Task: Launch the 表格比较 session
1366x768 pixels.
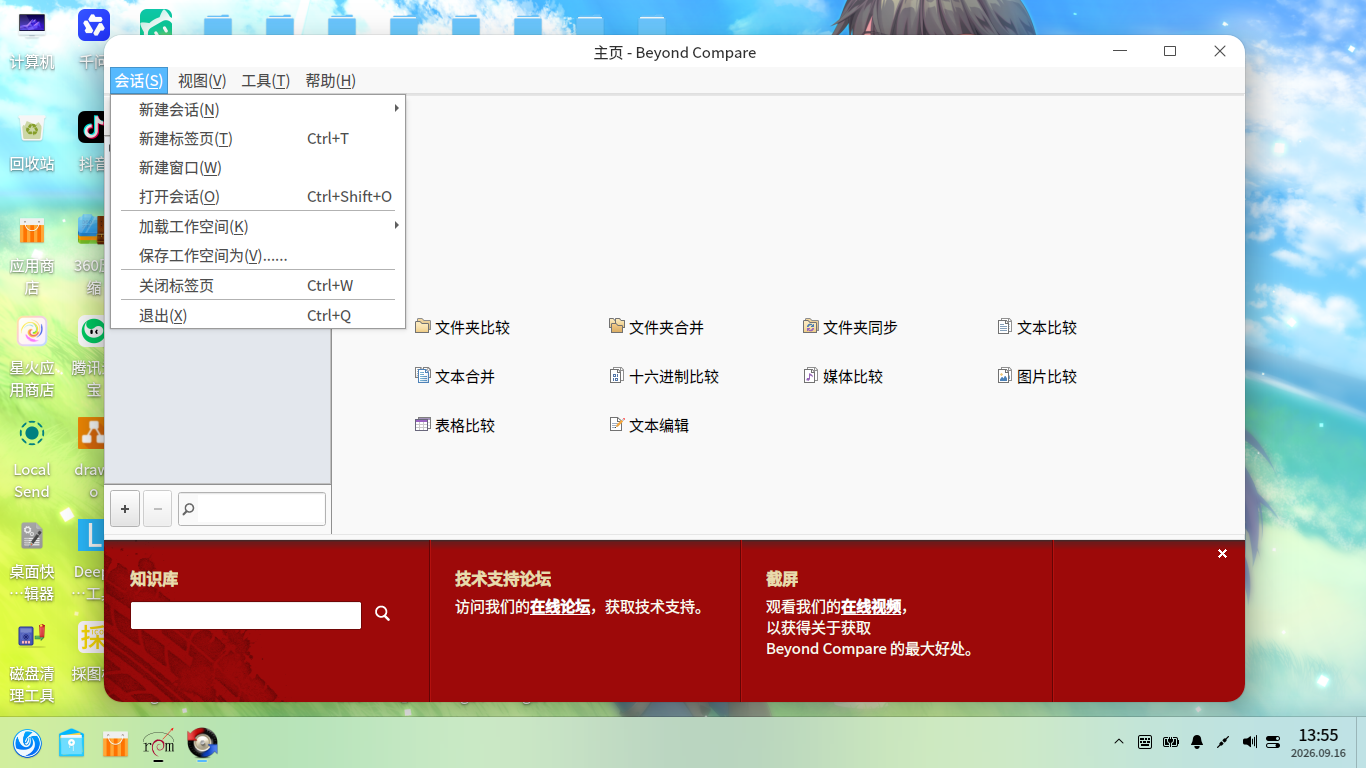Action: 455,425
